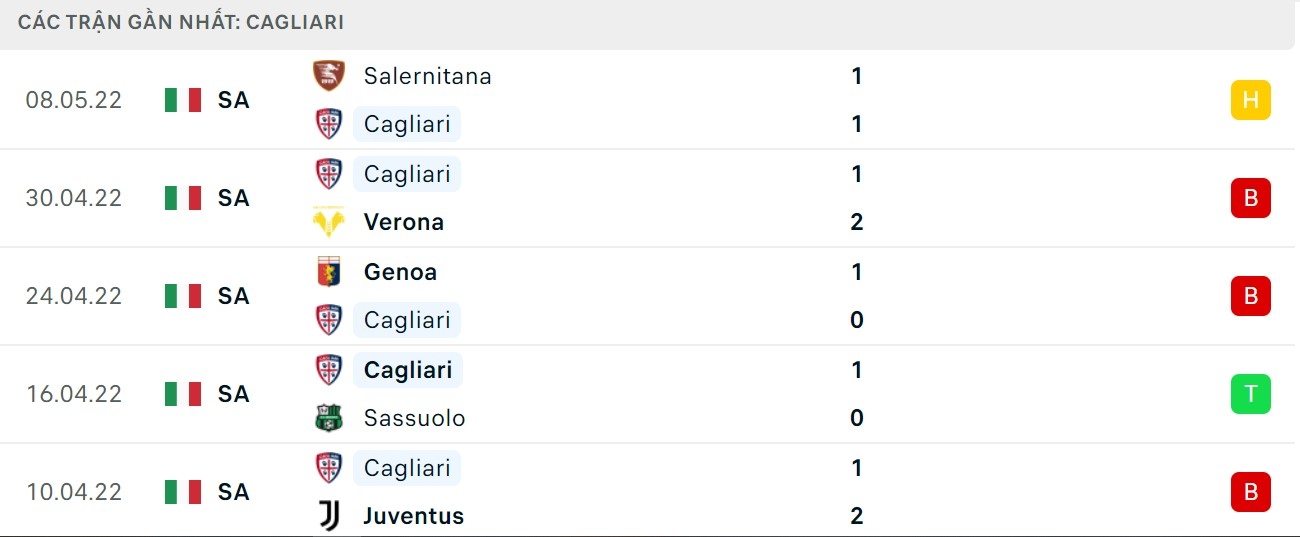Screen dimensions: 1300x537
Task: Click Italy flag on the 08.05.22 row
Action: pyautogui.click(x=183, y=100)
